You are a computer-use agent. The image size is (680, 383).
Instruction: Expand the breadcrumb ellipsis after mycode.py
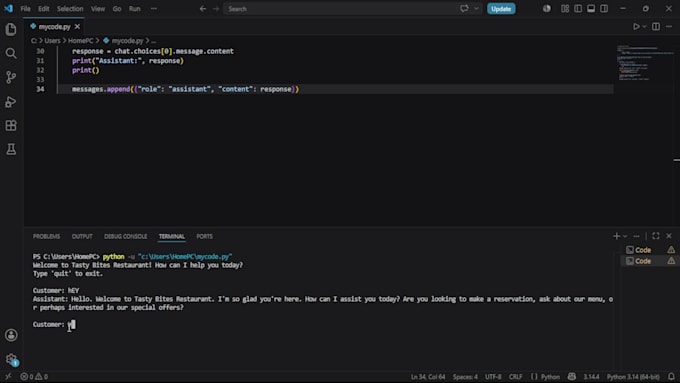point(154,41)
